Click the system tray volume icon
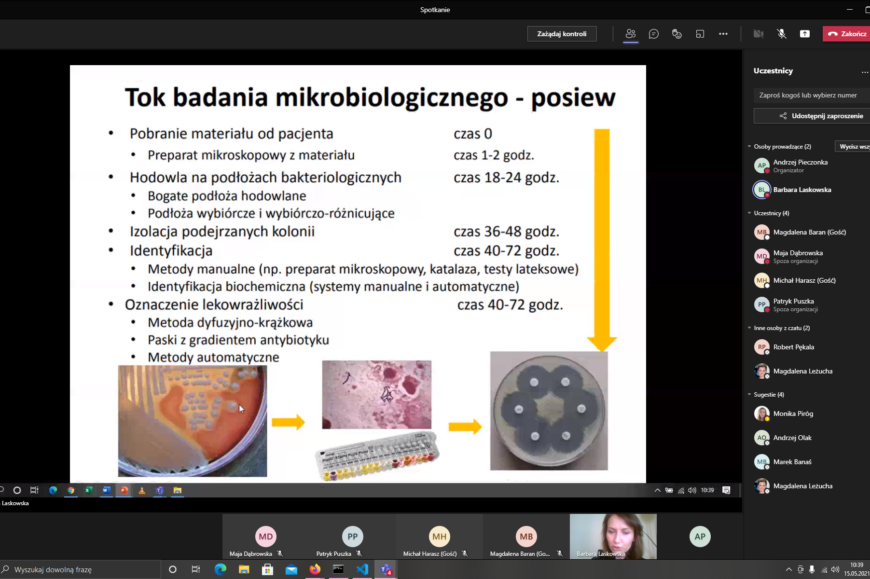 coord(835,570)
